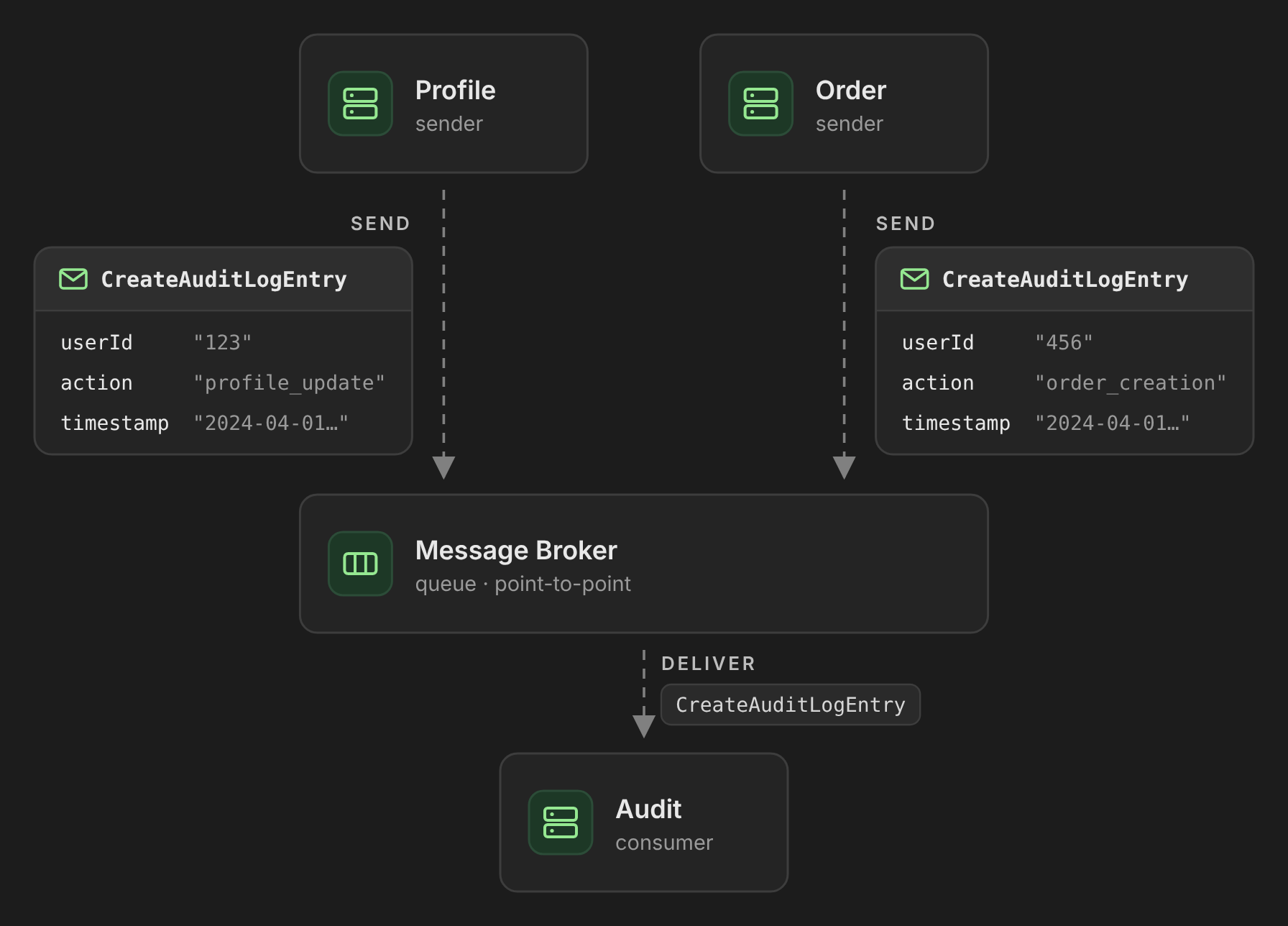Click the 'consumer' label under Audit
The image size is (1288, 926).
664,843
